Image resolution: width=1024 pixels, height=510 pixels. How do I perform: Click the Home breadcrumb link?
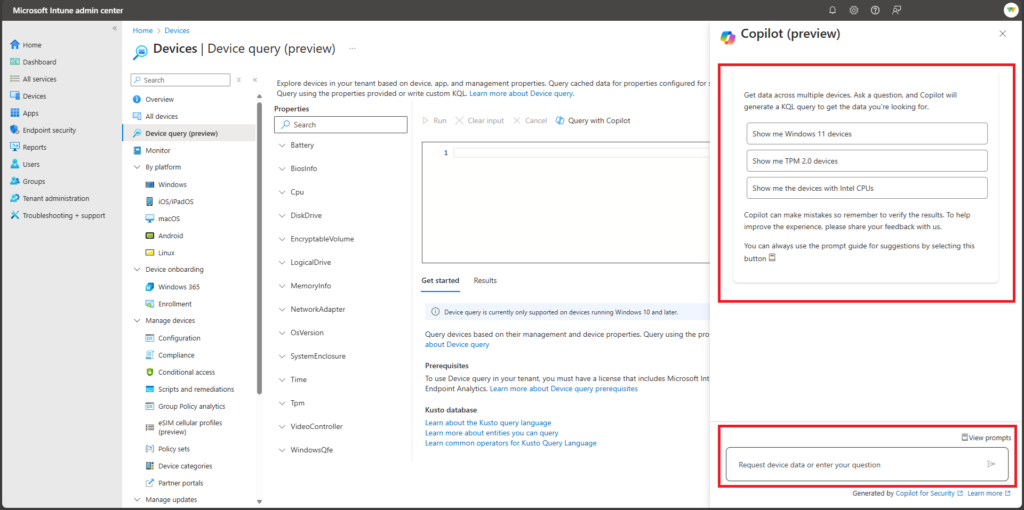(x=142, y=31)
